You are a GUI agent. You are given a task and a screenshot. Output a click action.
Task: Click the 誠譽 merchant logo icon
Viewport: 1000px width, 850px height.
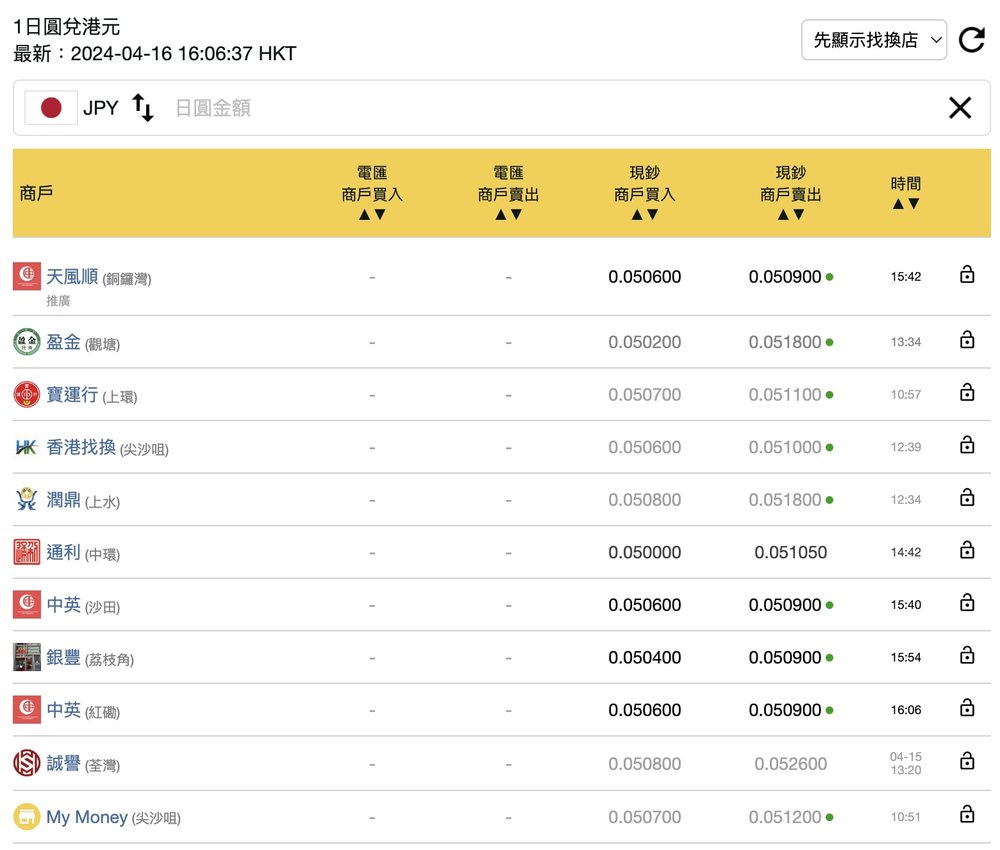pos(27,764)
